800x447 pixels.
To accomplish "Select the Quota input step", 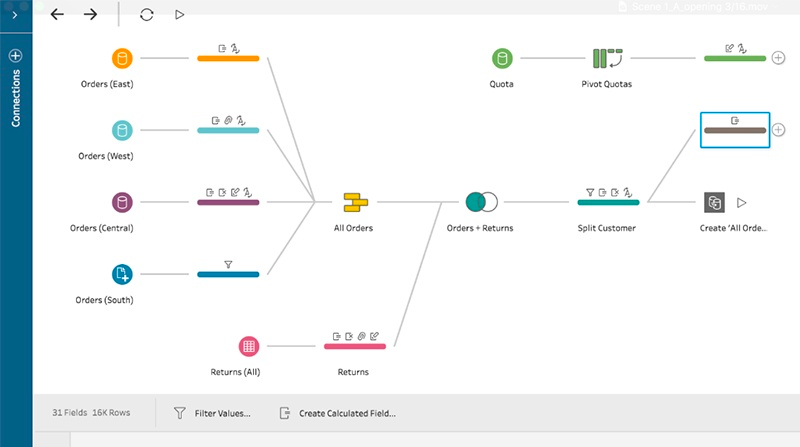I will click(x=502, y=59).
